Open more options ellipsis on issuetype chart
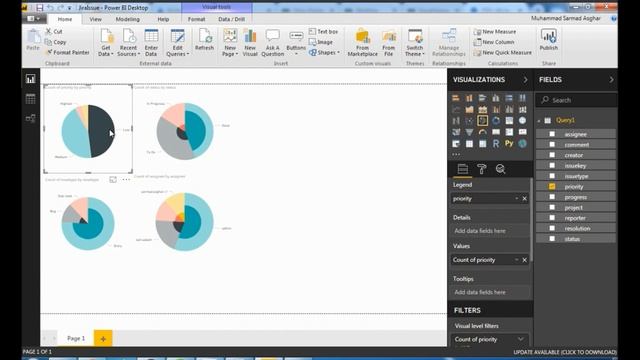 pos(126,180)
